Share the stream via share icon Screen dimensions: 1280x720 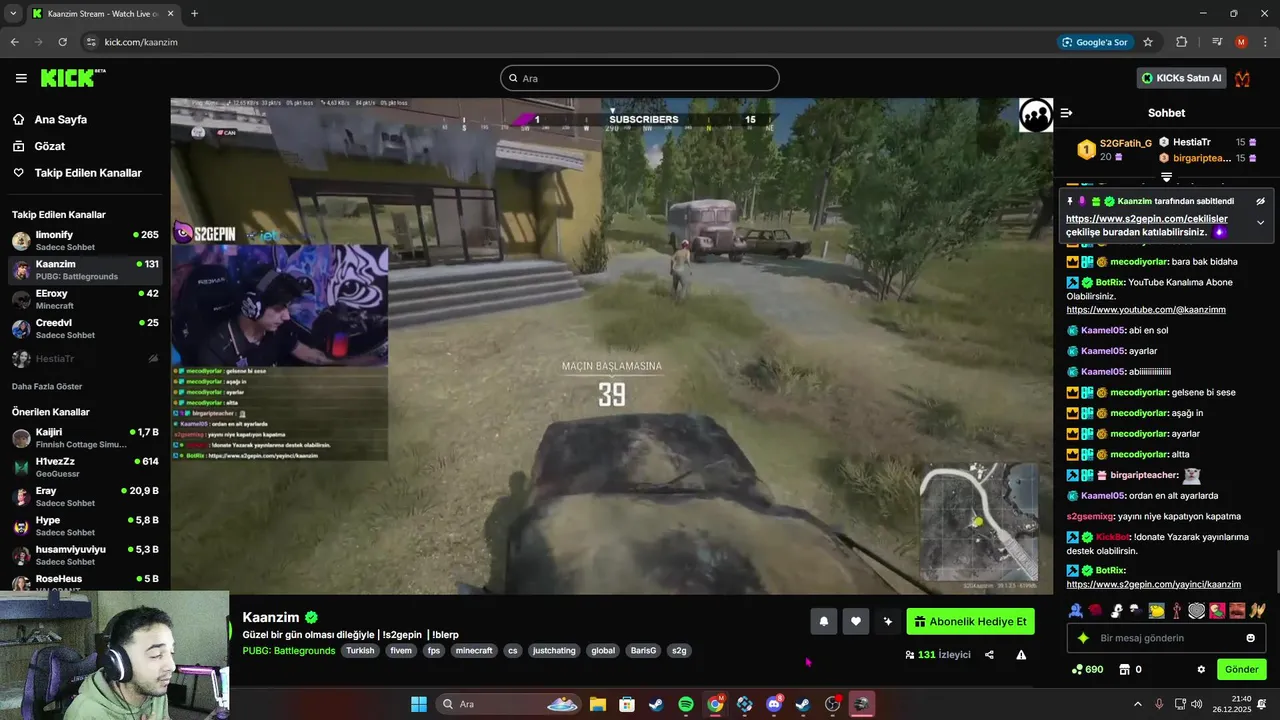pyautogui.click(x=989, y=655)
